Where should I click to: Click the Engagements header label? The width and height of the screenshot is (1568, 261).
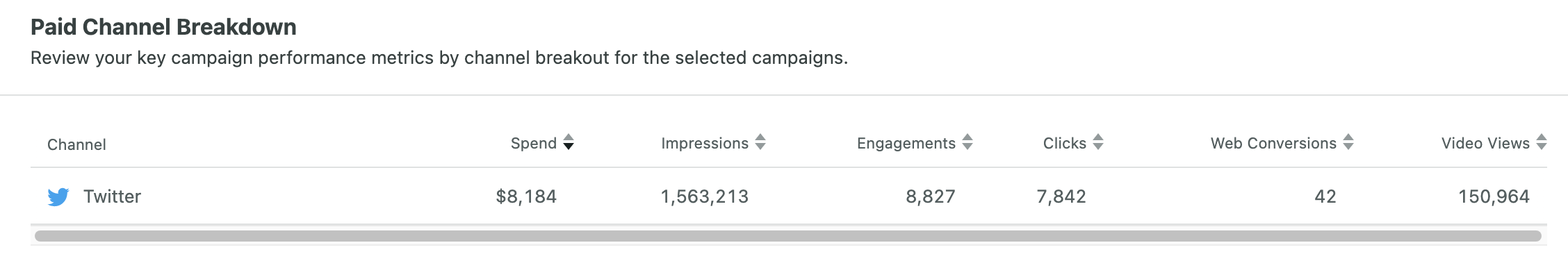(906, 143)
